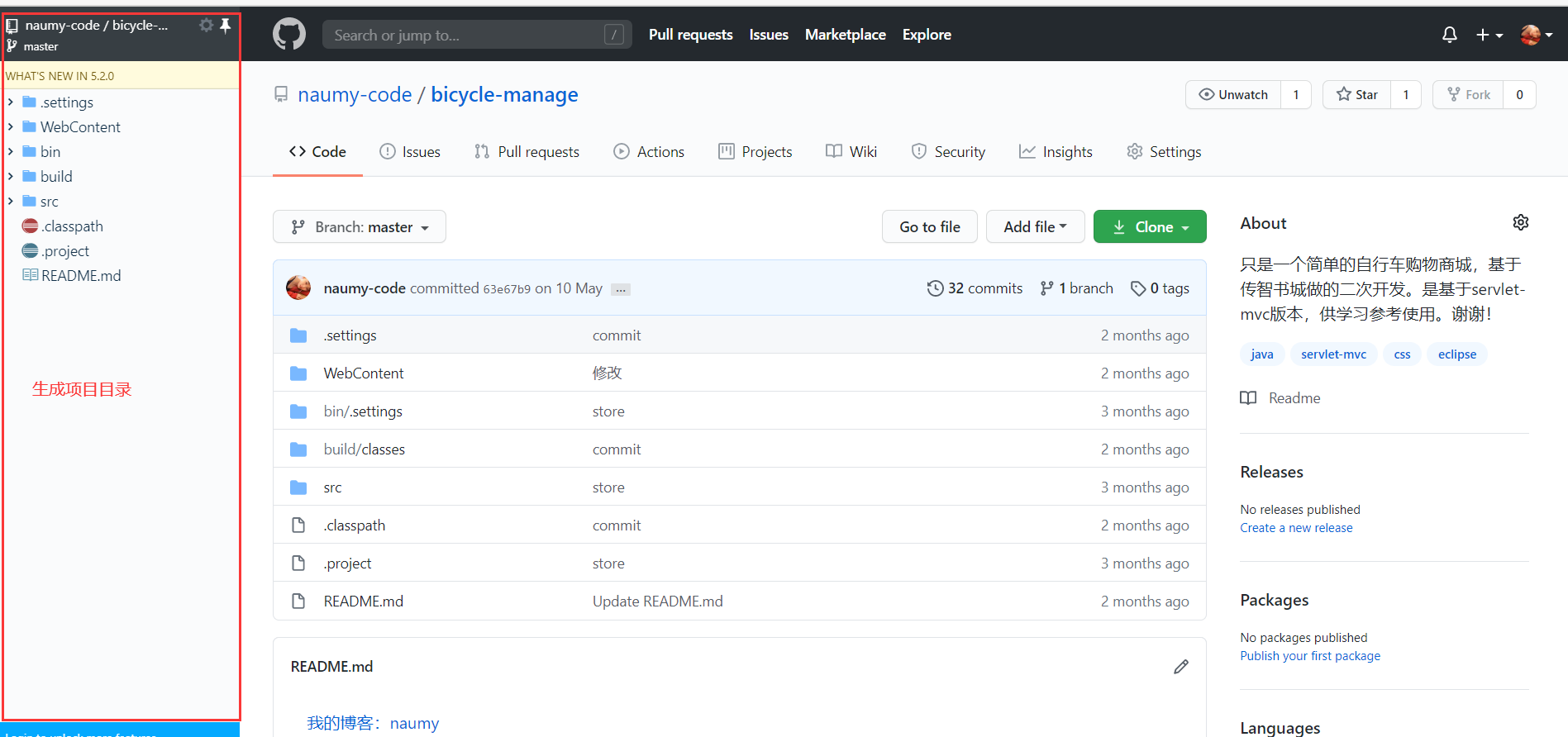Edit README.md using the pencil icon
This screenshot has width=1568, height=737.
click(x=1181, y=667)
